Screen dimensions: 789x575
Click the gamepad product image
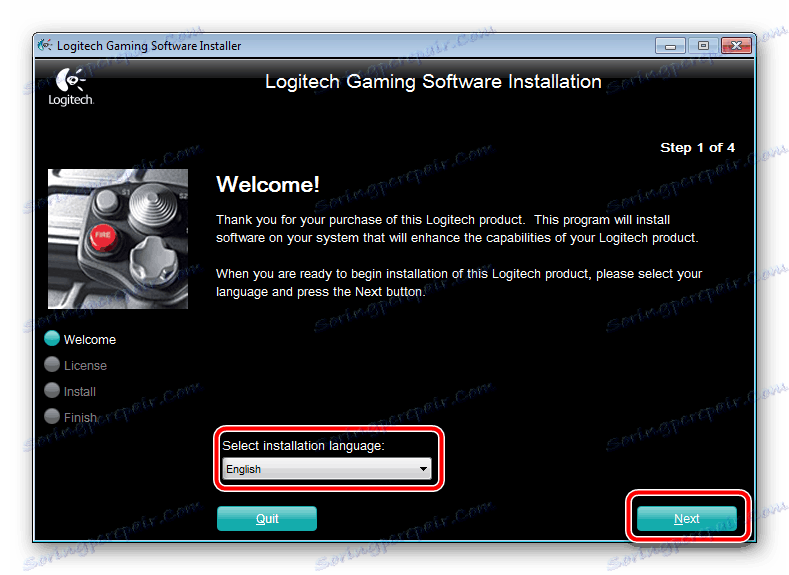(118, 239)
